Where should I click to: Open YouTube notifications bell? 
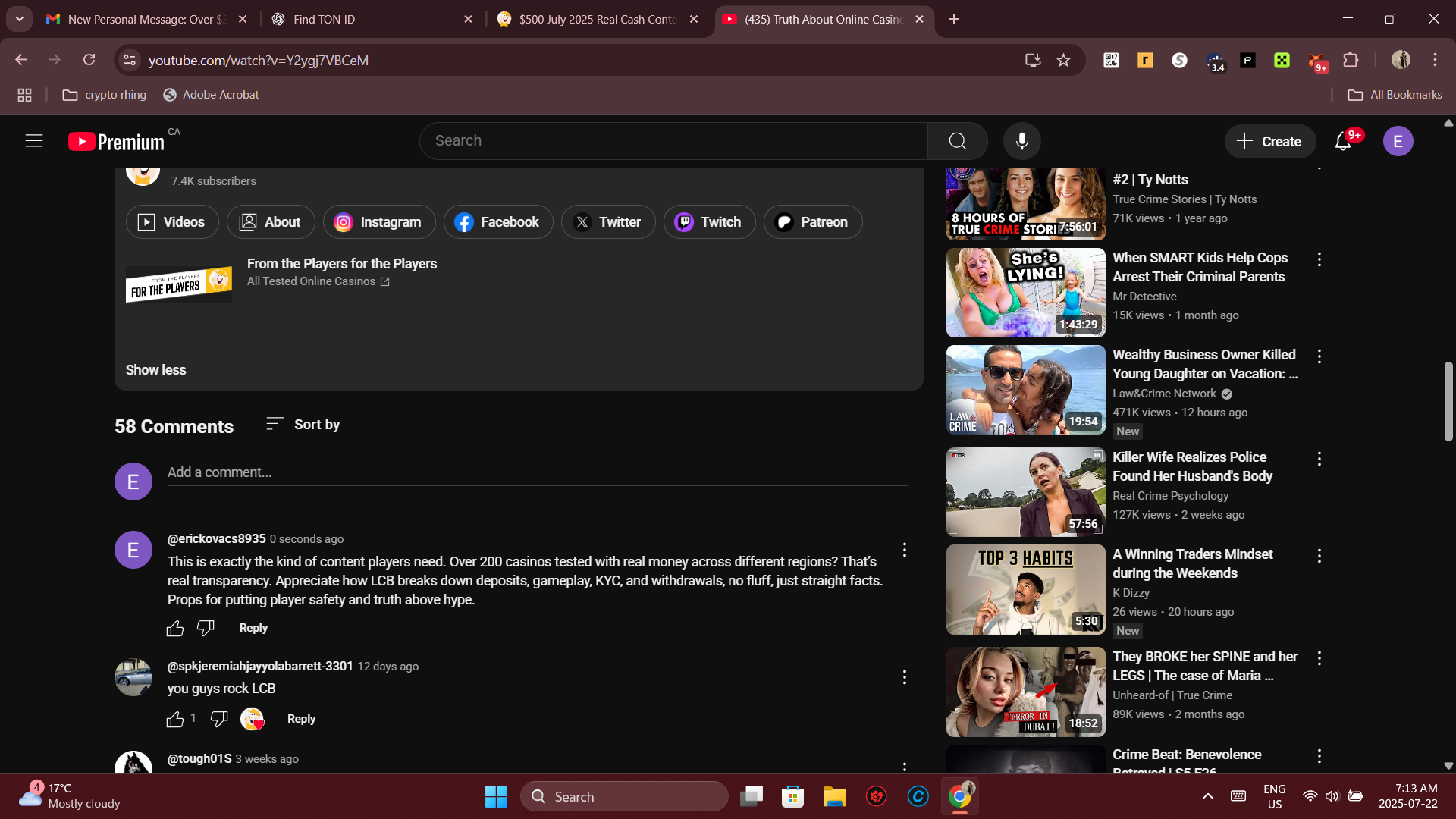coord(1343,141)
